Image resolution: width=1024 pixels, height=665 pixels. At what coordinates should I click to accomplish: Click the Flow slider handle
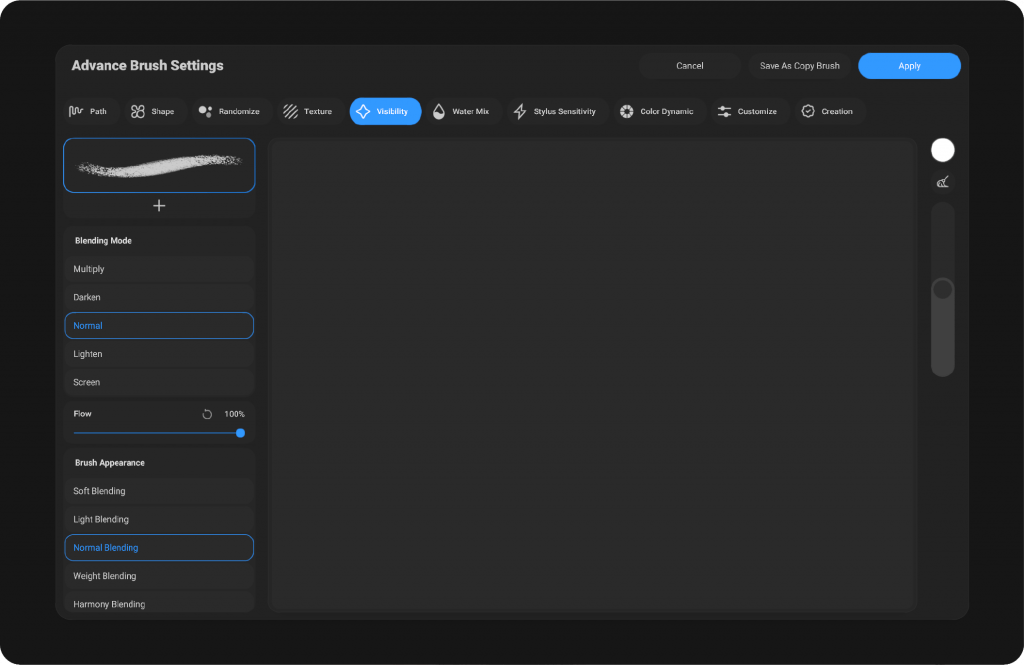(x=240, y=433)
